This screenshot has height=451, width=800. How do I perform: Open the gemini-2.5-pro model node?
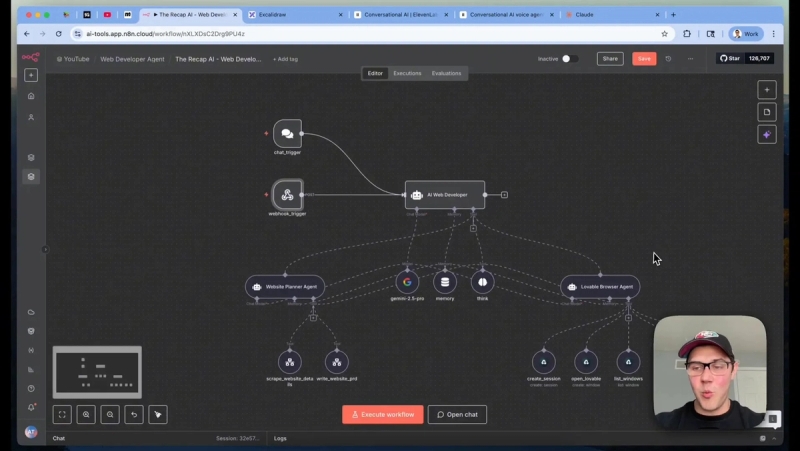click(x=407, y=282)
